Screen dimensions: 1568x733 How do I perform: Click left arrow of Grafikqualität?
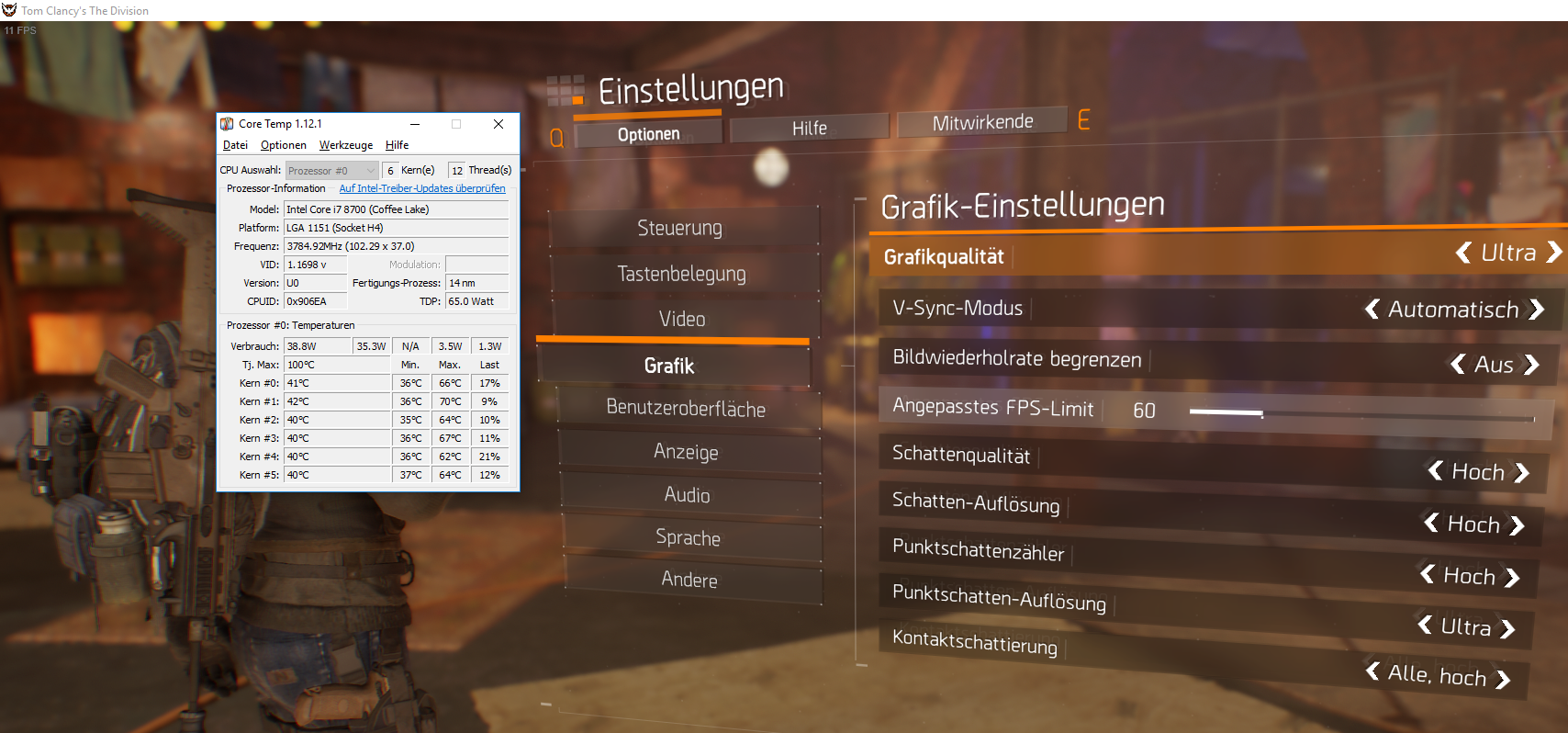coord(1463,252)
